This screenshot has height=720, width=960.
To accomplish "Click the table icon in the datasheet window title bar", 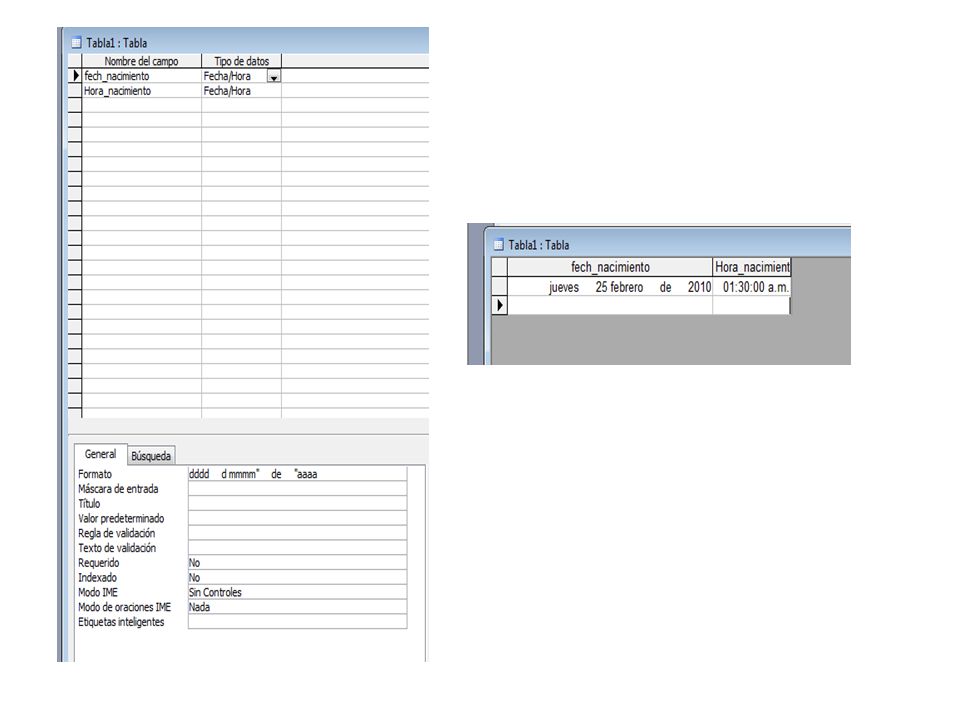I will [498, 245].
